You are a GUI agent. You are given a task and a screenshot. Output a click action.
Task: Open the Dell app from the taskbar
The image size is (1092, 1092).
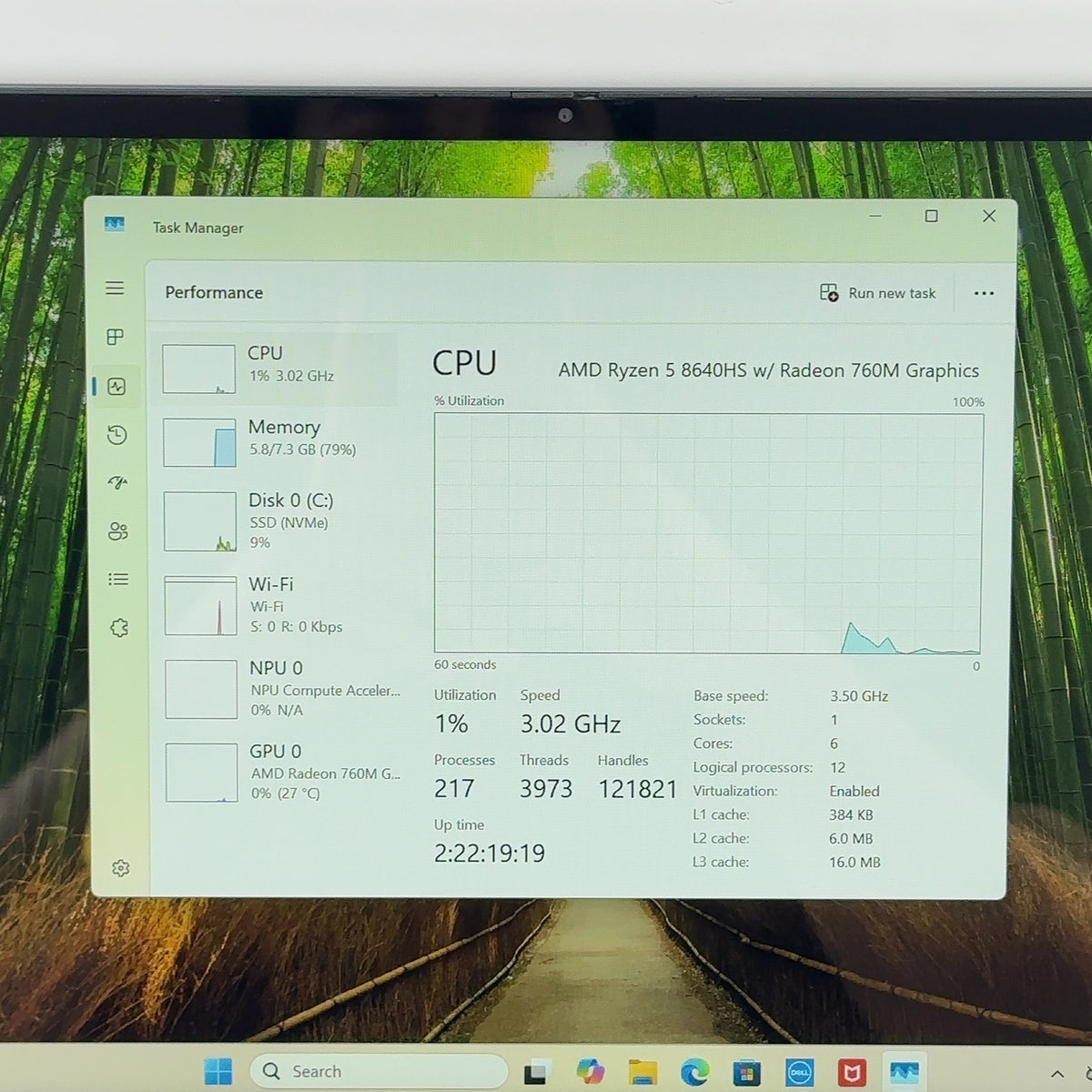click(800, 1073)
